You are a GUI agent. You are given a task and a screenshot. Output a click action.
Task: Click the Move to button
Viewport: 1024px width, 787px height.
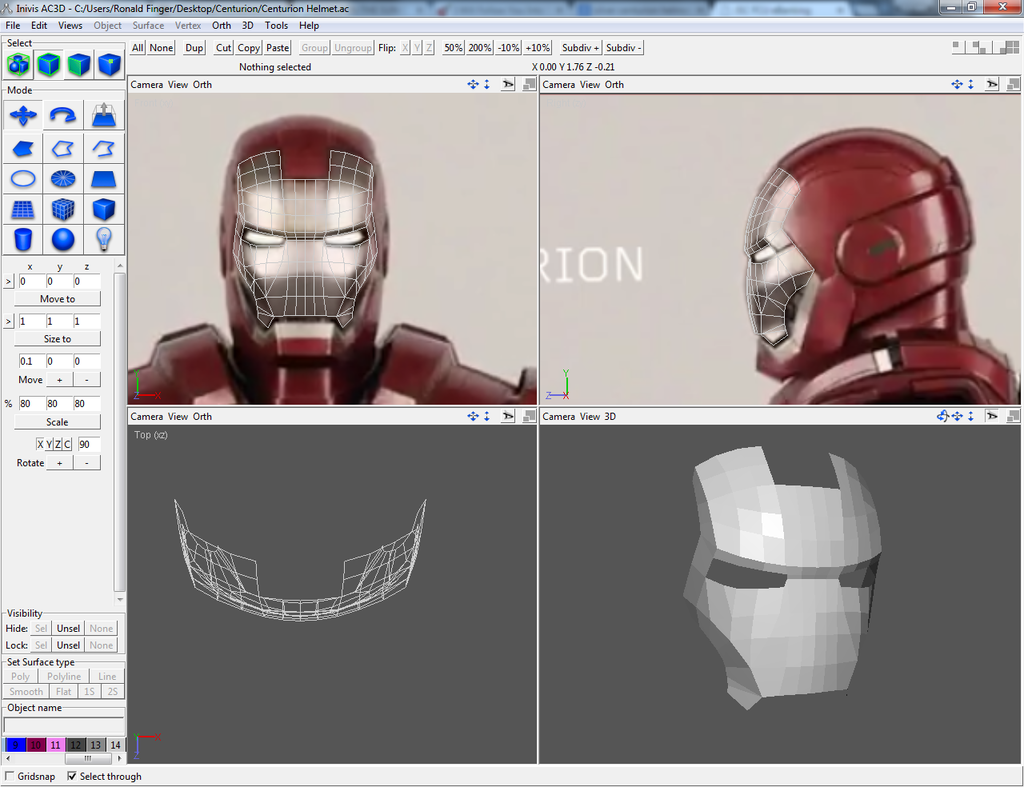click(x=57, y=298)
